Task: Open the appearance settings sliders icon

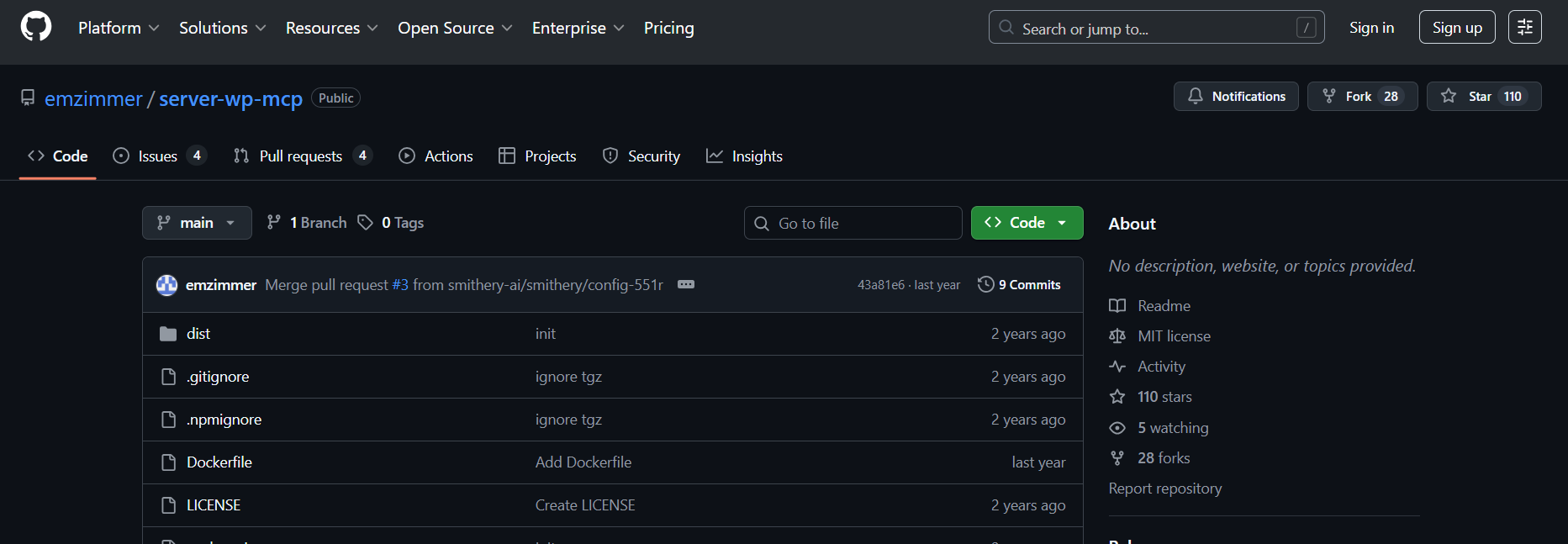Action: 1524,28
